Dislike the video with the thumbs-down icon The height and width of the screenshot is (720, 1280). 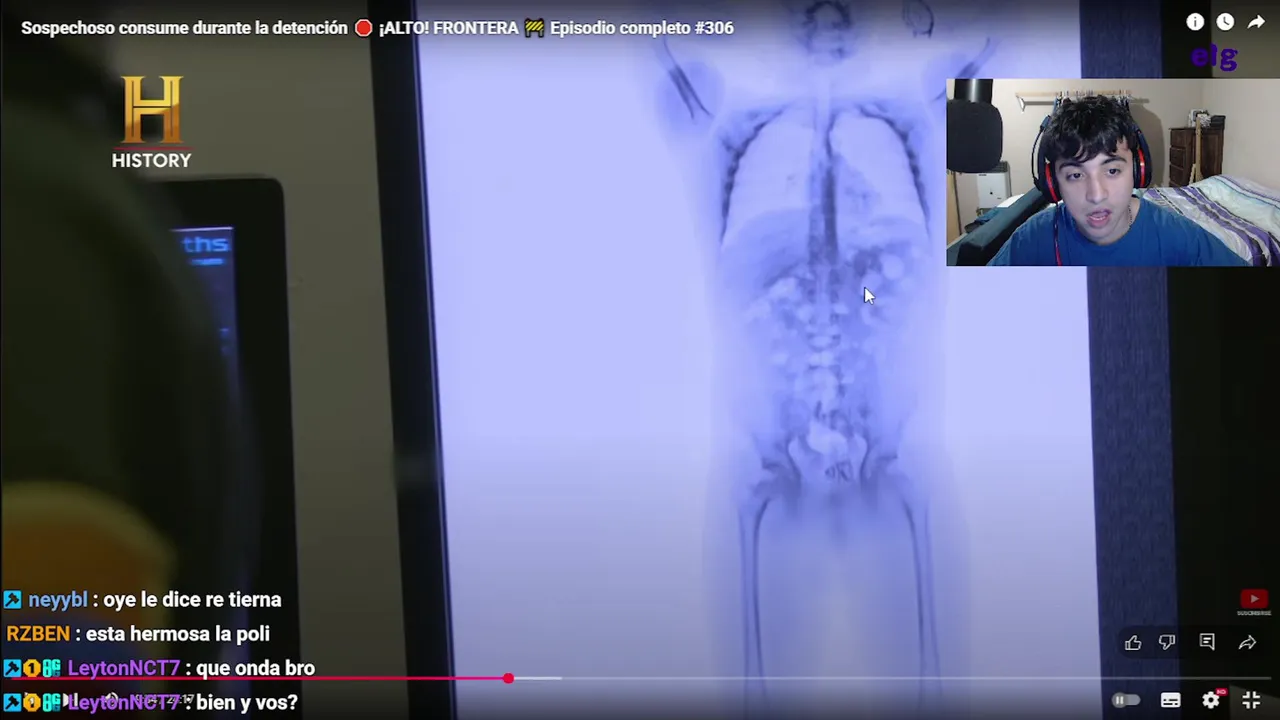coord(1167,643)
